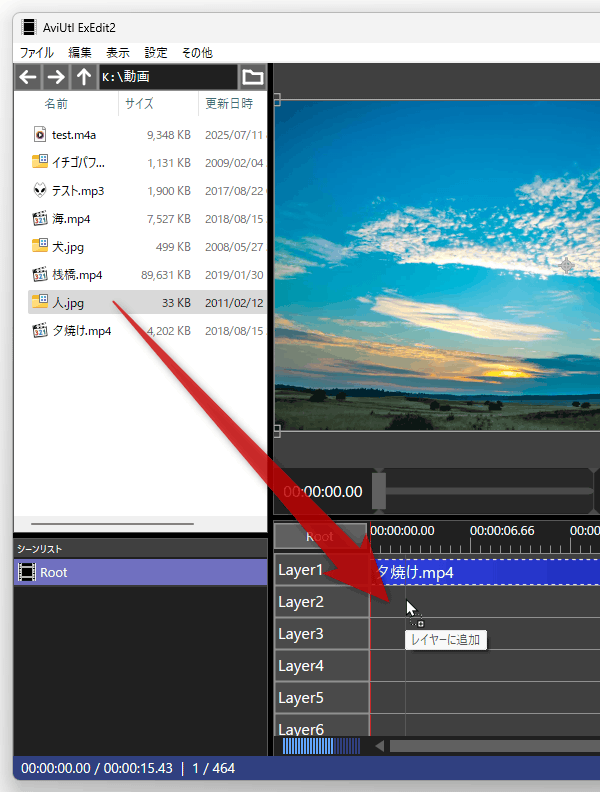This screenshot has width=600, height=792.
Task: Toggle the Layer6 header
Action: pos(322,726)
